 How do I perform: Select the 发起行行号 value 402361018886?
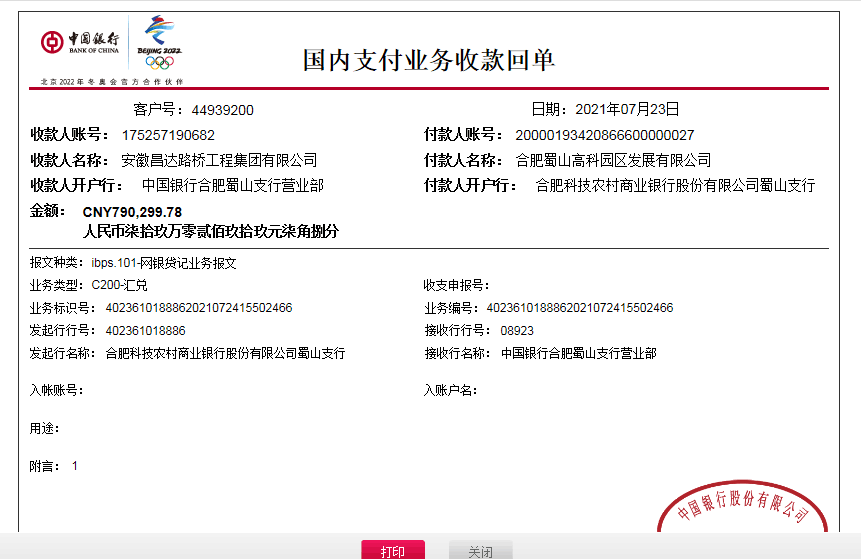pos(145,330)
